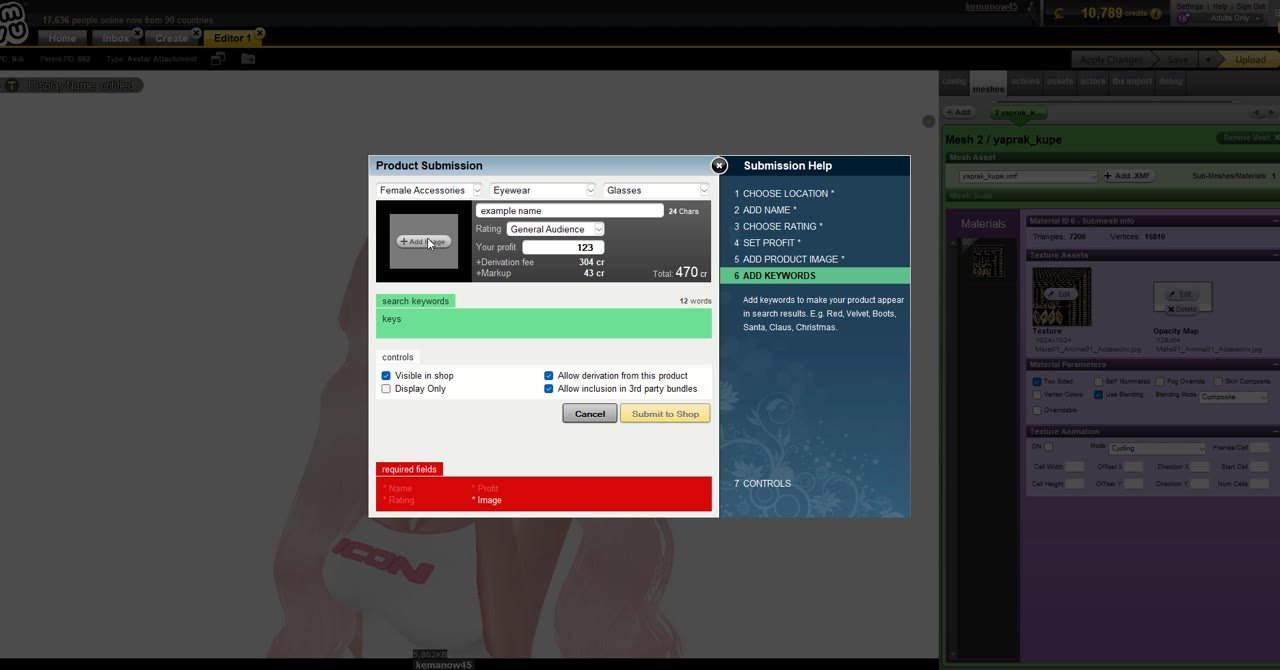Image resolution: width=1280 pixels, height=670 pixels.
Task: Switch to the actors tab
Action: point(1092,82)
